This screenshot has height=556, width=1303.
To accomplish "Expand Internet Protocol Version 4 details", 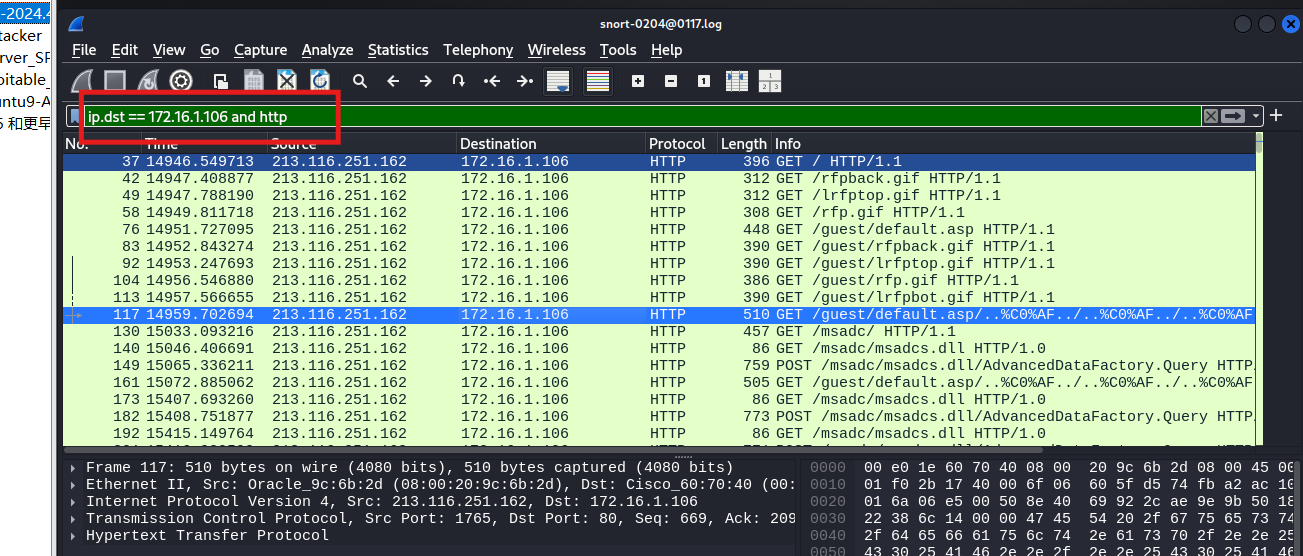I will [x=73, y=502].
